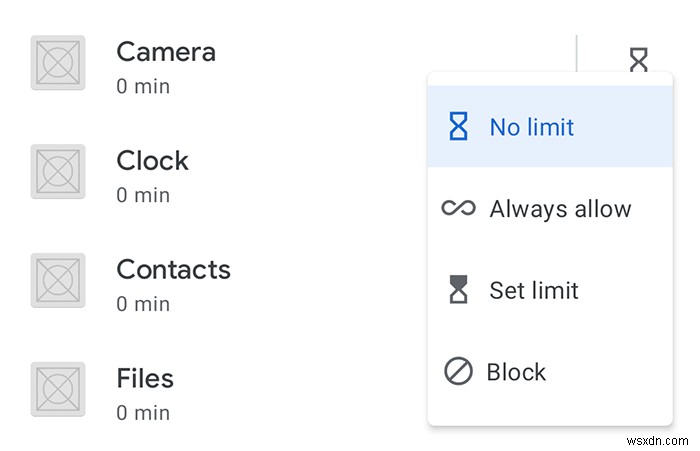The height and width of the screenshot is (451, 700).
Task: Click the "0 min" usage under Clock
Action: 143,195
